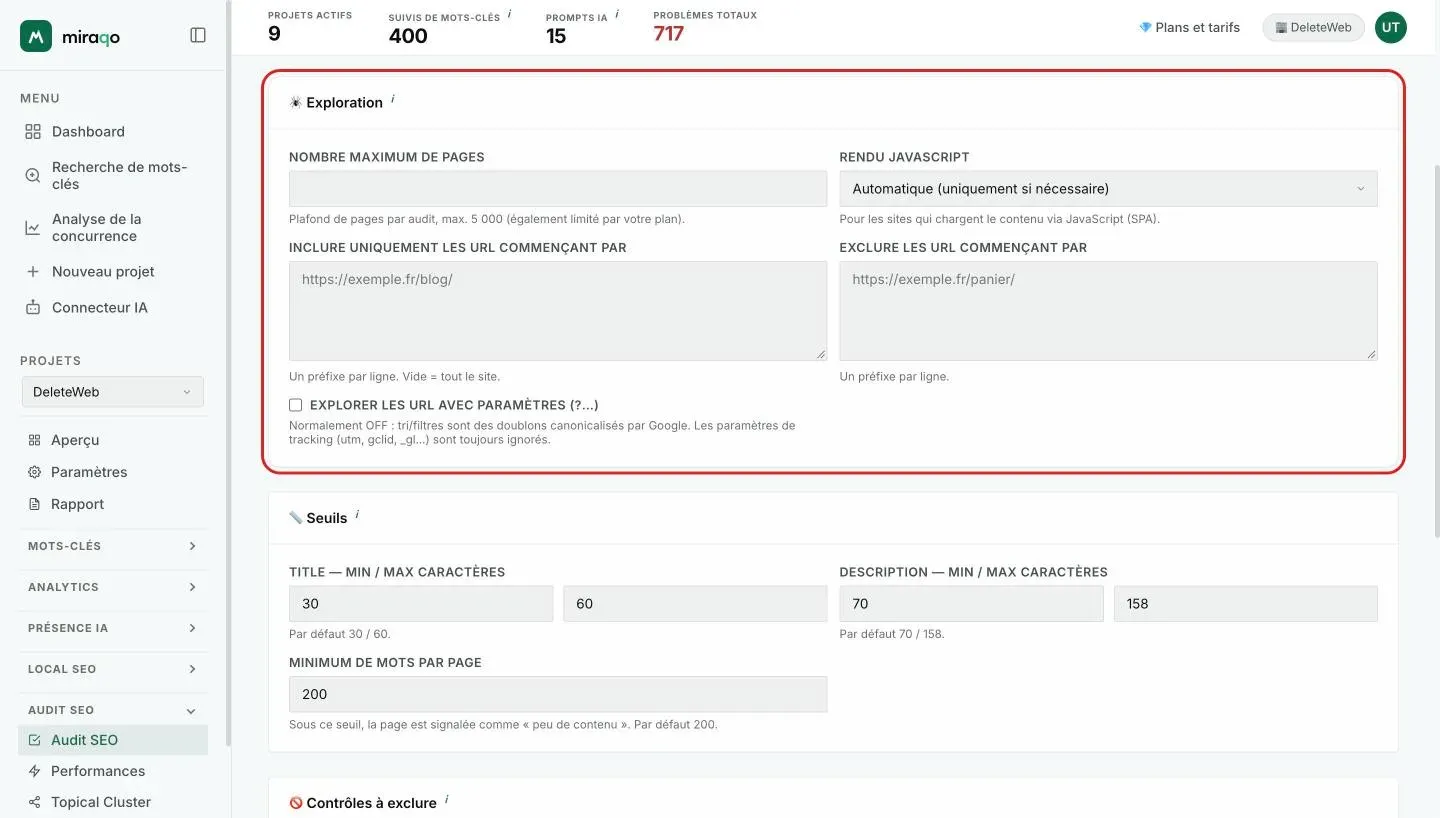The image size is (1440, 818).
Task: Click the Audit SEO checkbox icon
Action: tap(35, 740)
